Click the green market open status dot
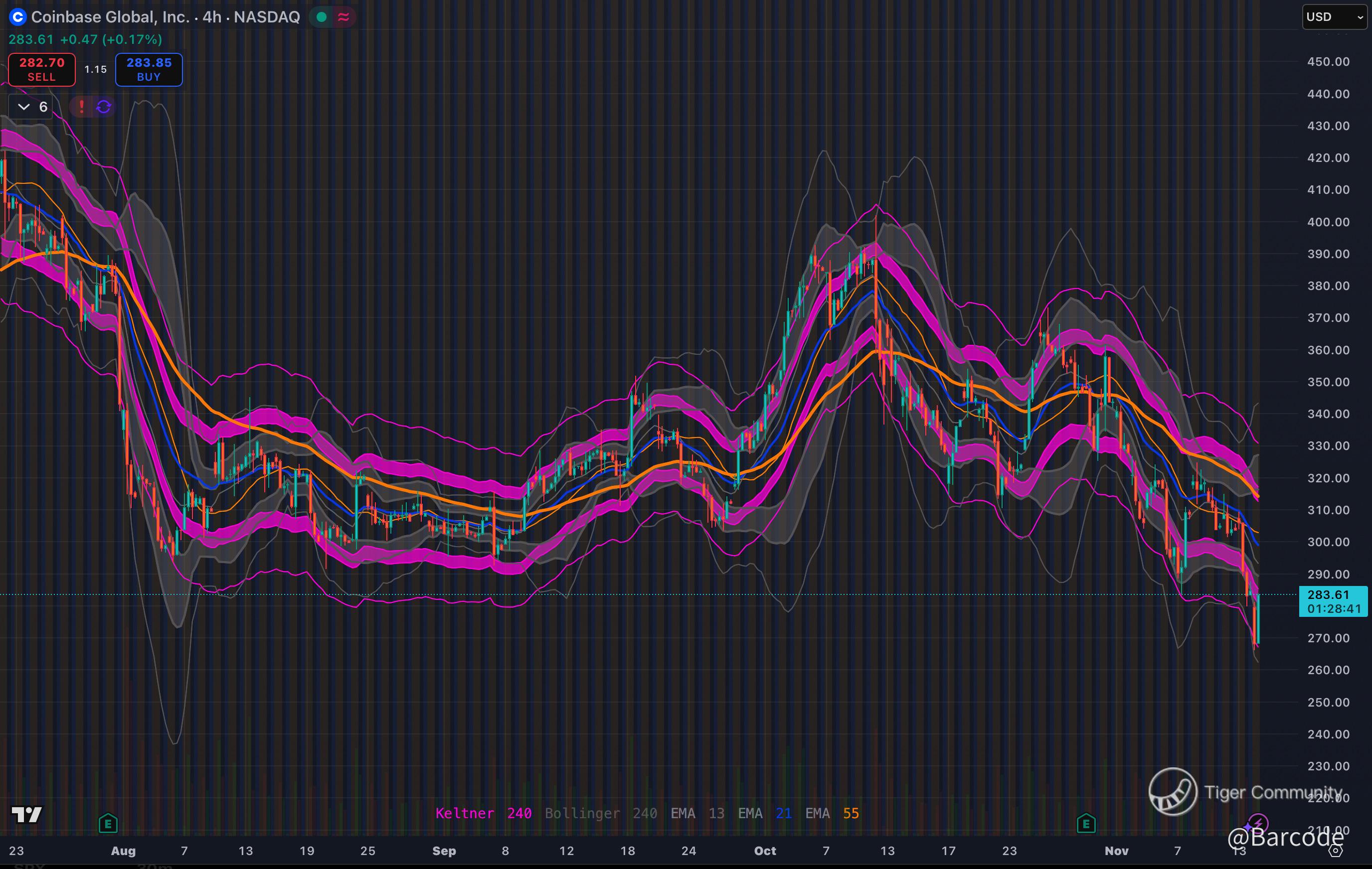This screenshot has width=1372, height=869. (x=322, y=17)
